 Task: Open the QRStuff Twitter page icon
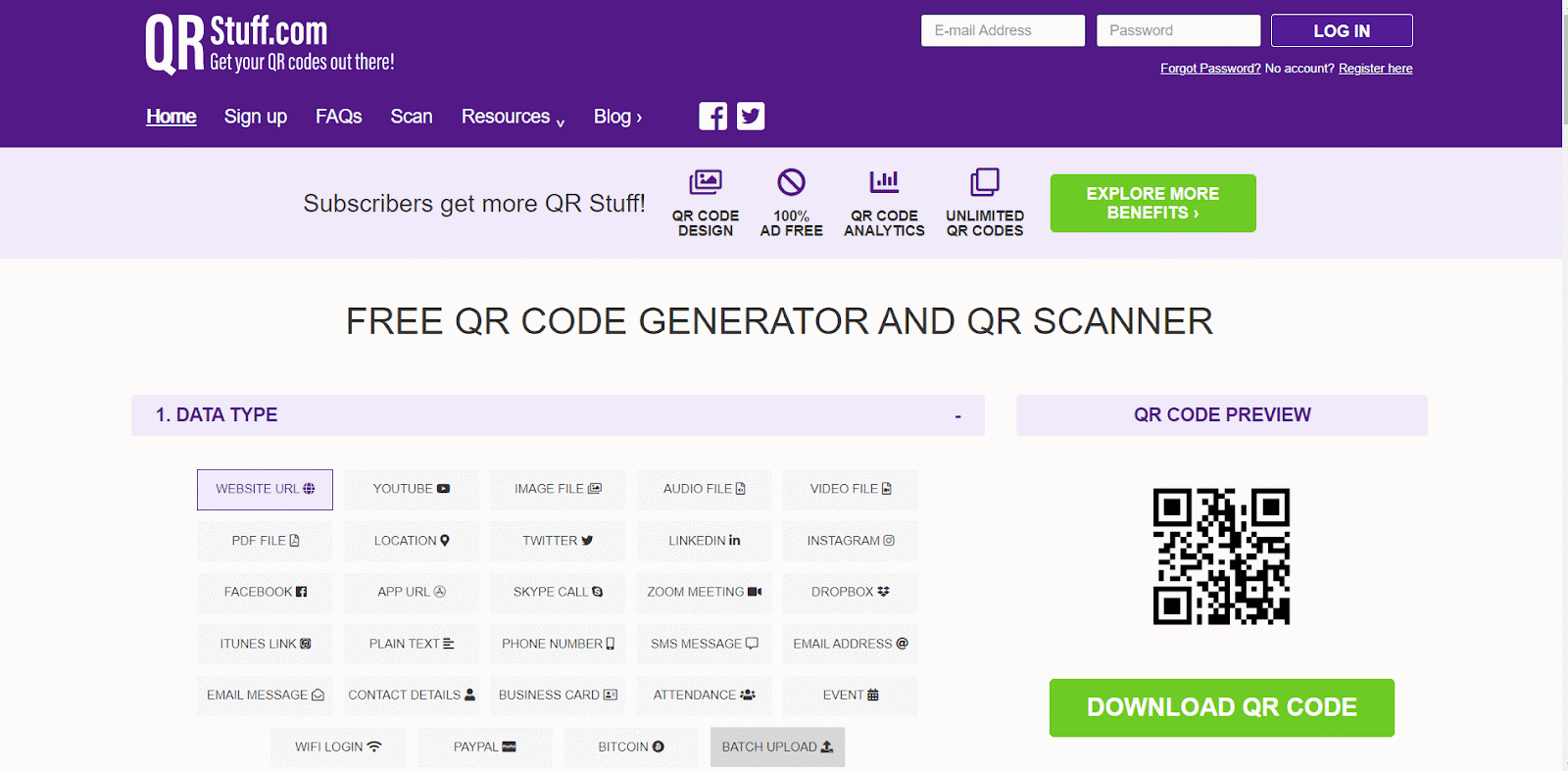[x=751, y=117]
